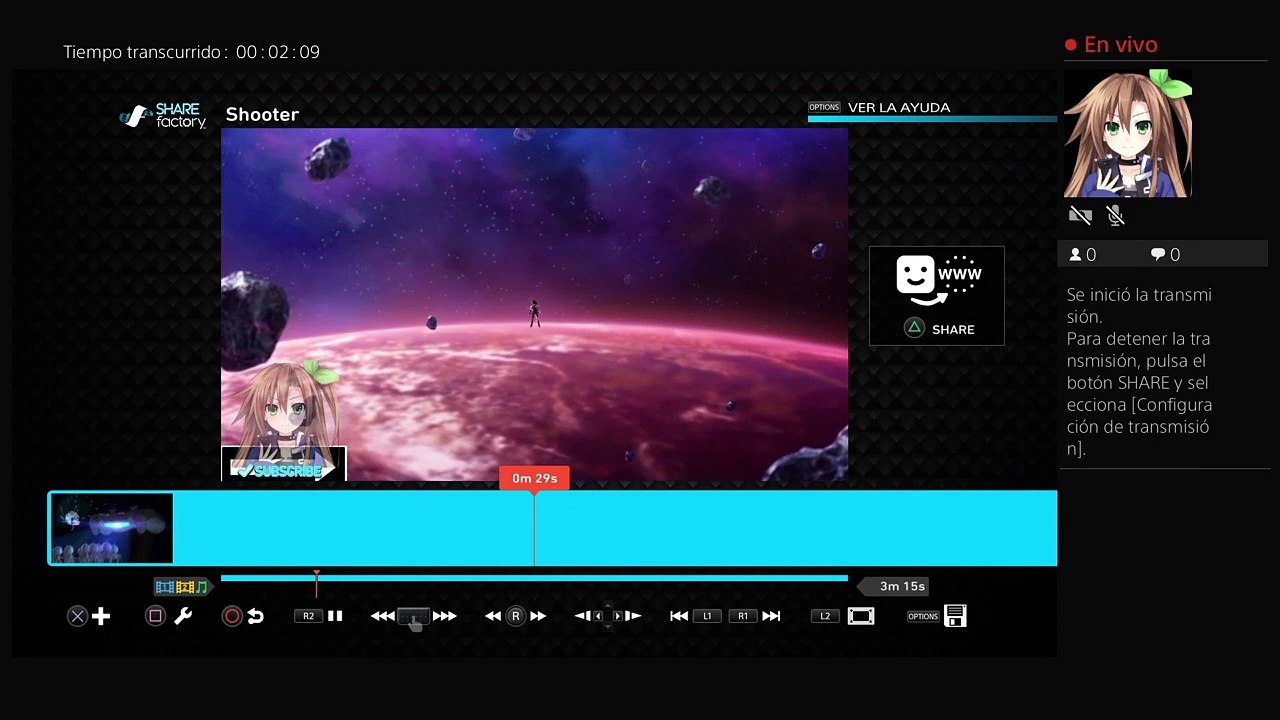1280x720 pixels.
Task: Click the project title Shooter
Action: [x=262, y=114]
